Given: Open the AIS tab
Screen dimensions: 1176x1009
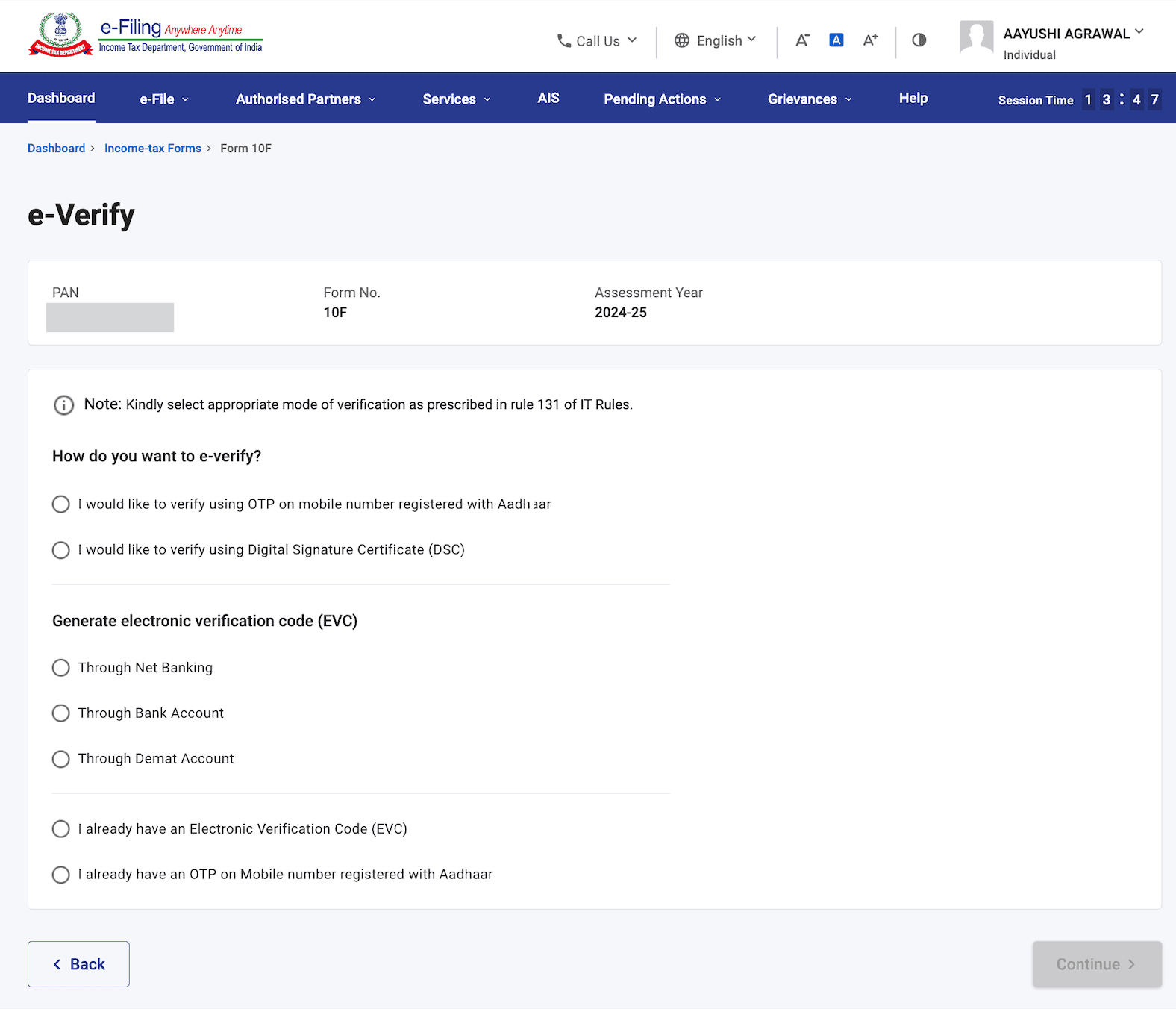Looking at the screenshot, I should point(548,99).
